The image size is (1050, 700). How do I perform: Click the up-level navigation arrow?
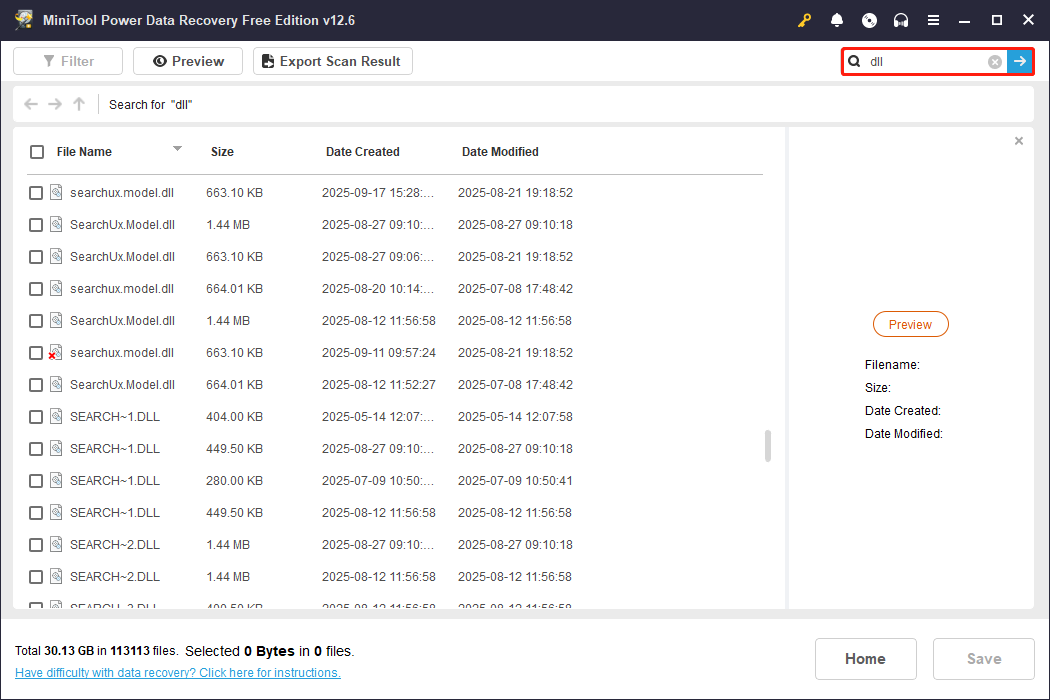pyautogui.click(x=78, y=103)
